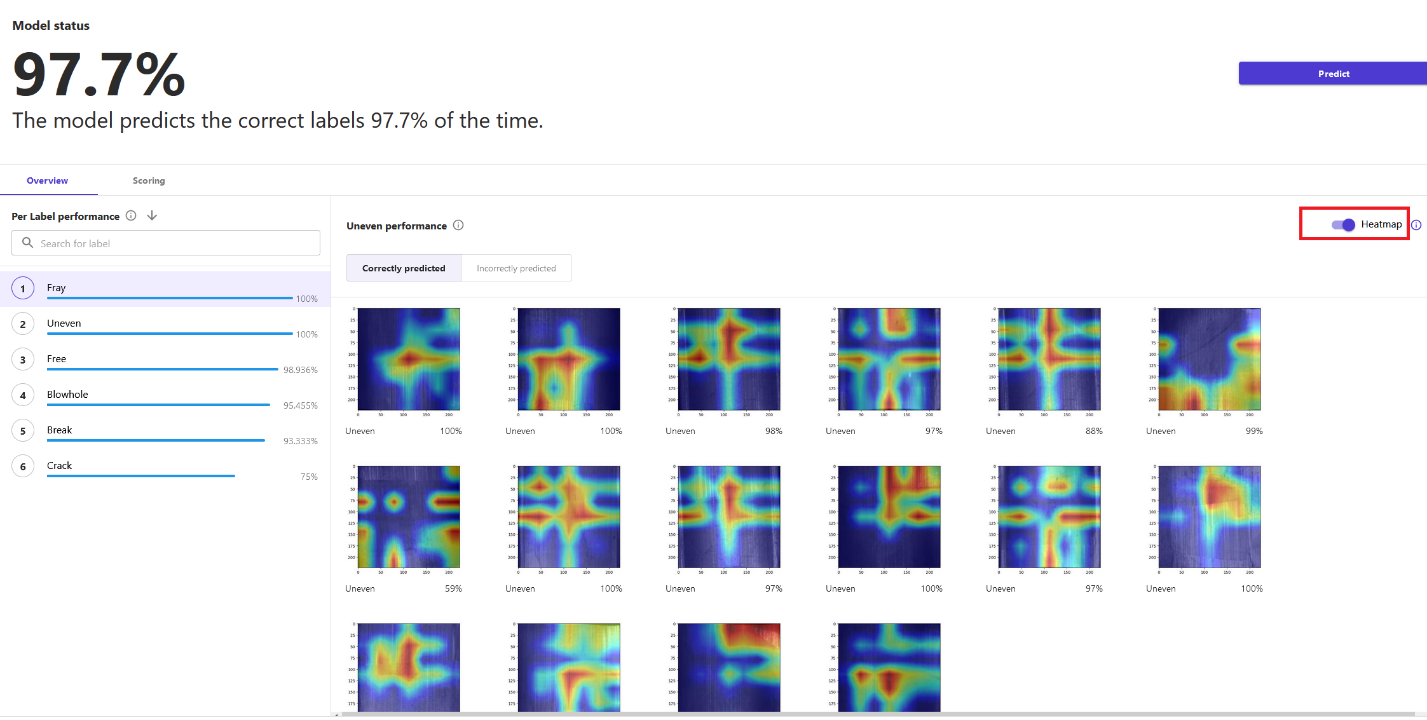This screenshot has height=720, width=1427.
Task: Open the Scoring tab
Action: pos(149,181)
